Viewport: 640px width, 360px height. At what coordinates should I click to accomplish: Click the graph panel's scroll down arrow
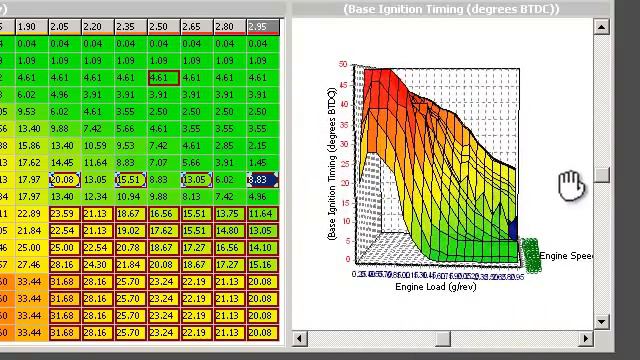pyautogui.click(x=602, y=322)
